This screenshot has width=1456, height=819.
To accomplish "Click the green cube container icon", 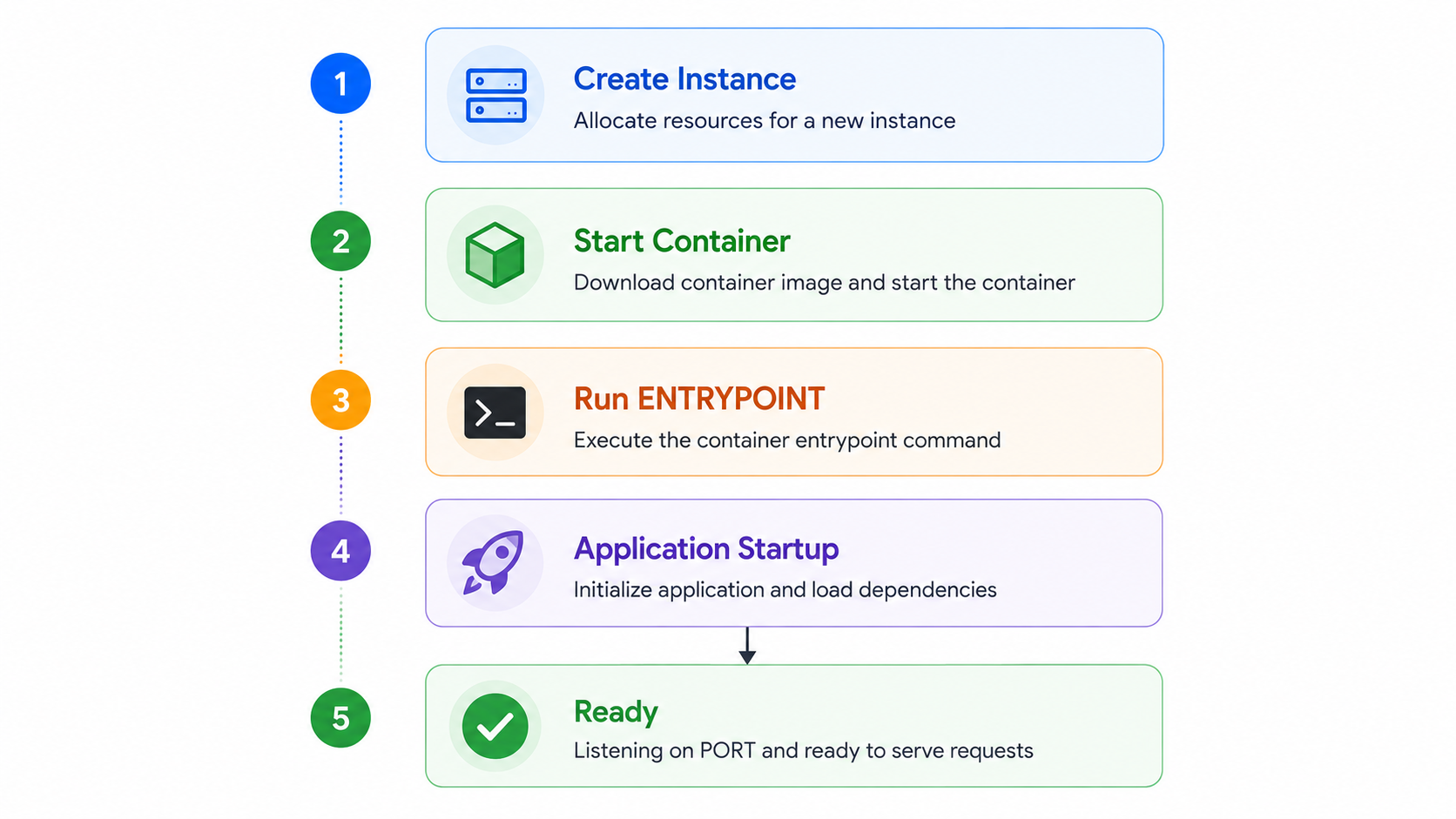I will coord(495,255).
